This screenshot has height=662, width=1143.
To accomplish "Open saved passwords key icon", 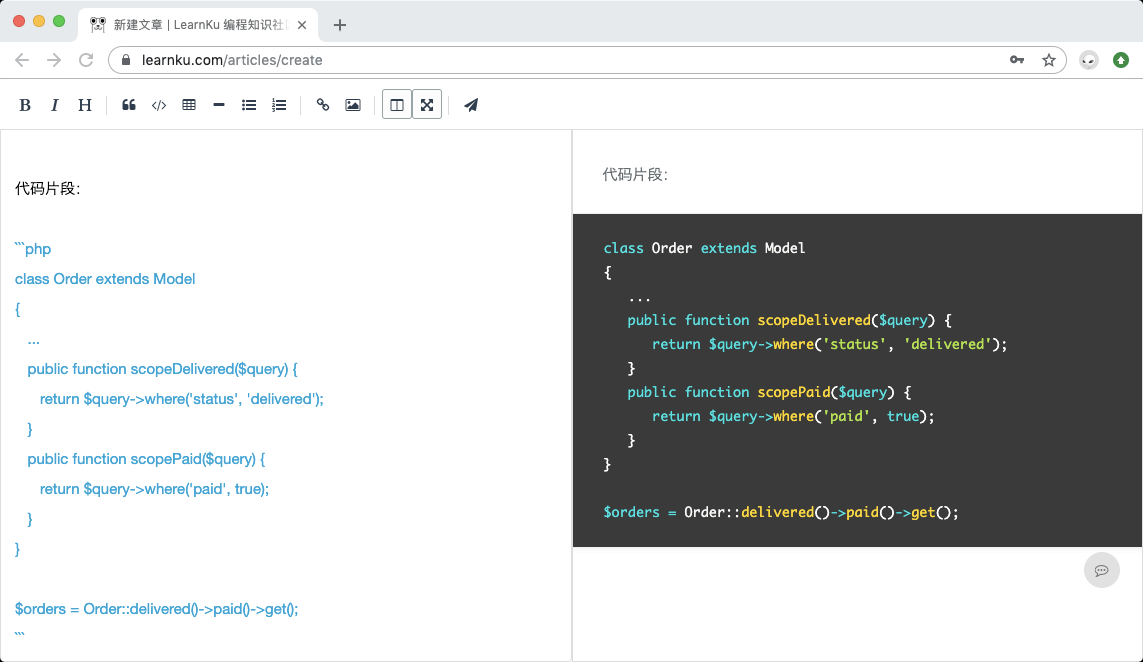I will point(1017,60).
